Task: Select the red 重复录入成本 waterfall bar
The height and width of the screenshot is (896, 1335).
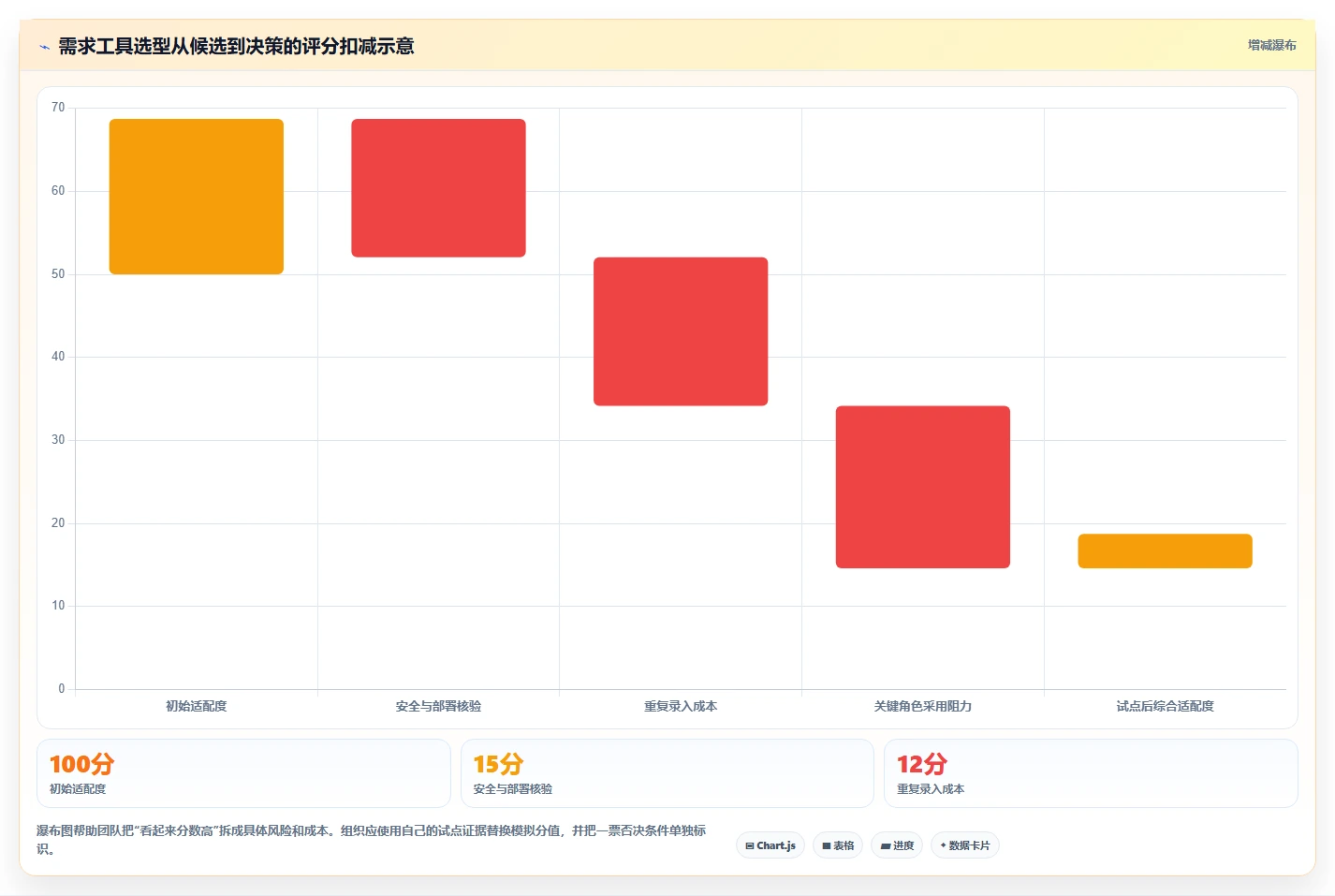Action: tap(681, 331)
